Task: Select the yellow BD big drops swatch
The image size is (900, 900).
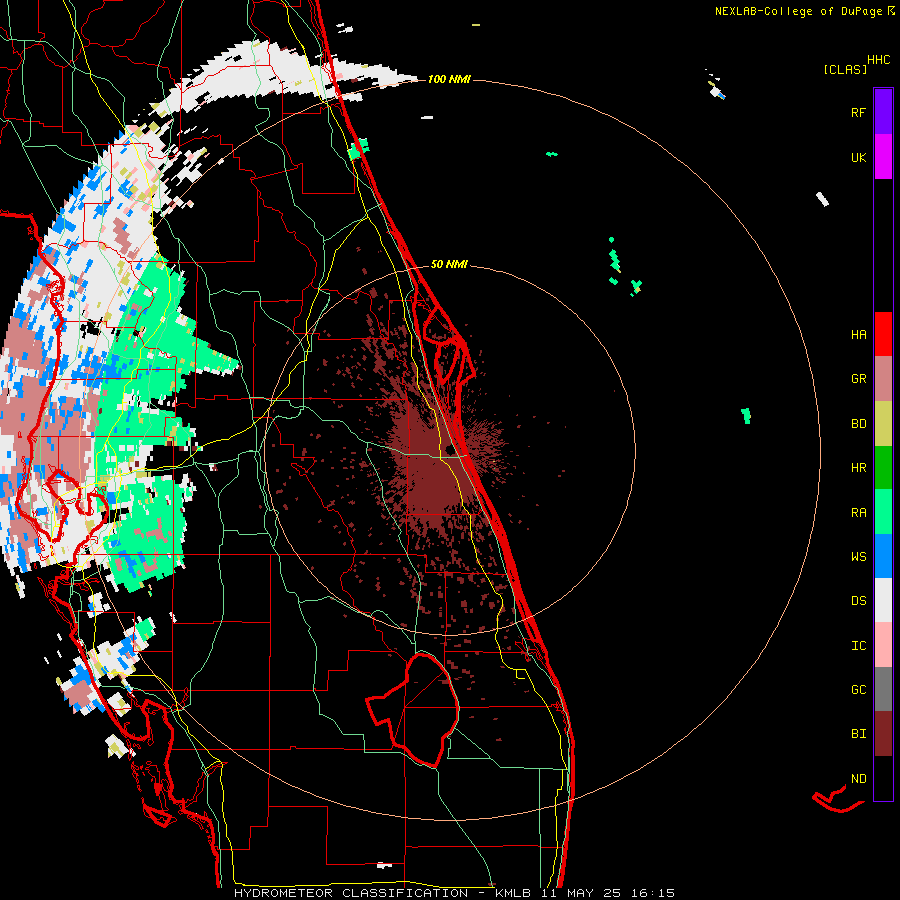Action: click(883, 424)
